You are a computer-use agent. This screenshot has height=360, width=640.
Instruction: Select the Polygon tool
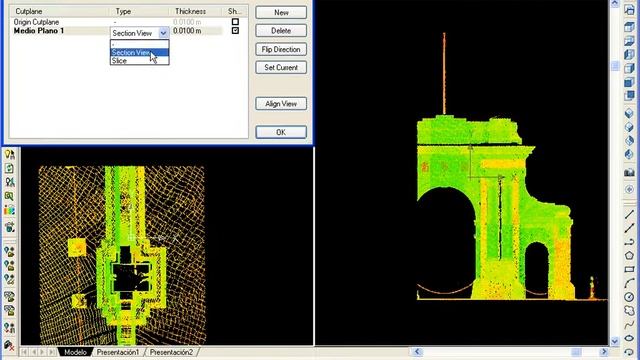(x=629, y=256)
